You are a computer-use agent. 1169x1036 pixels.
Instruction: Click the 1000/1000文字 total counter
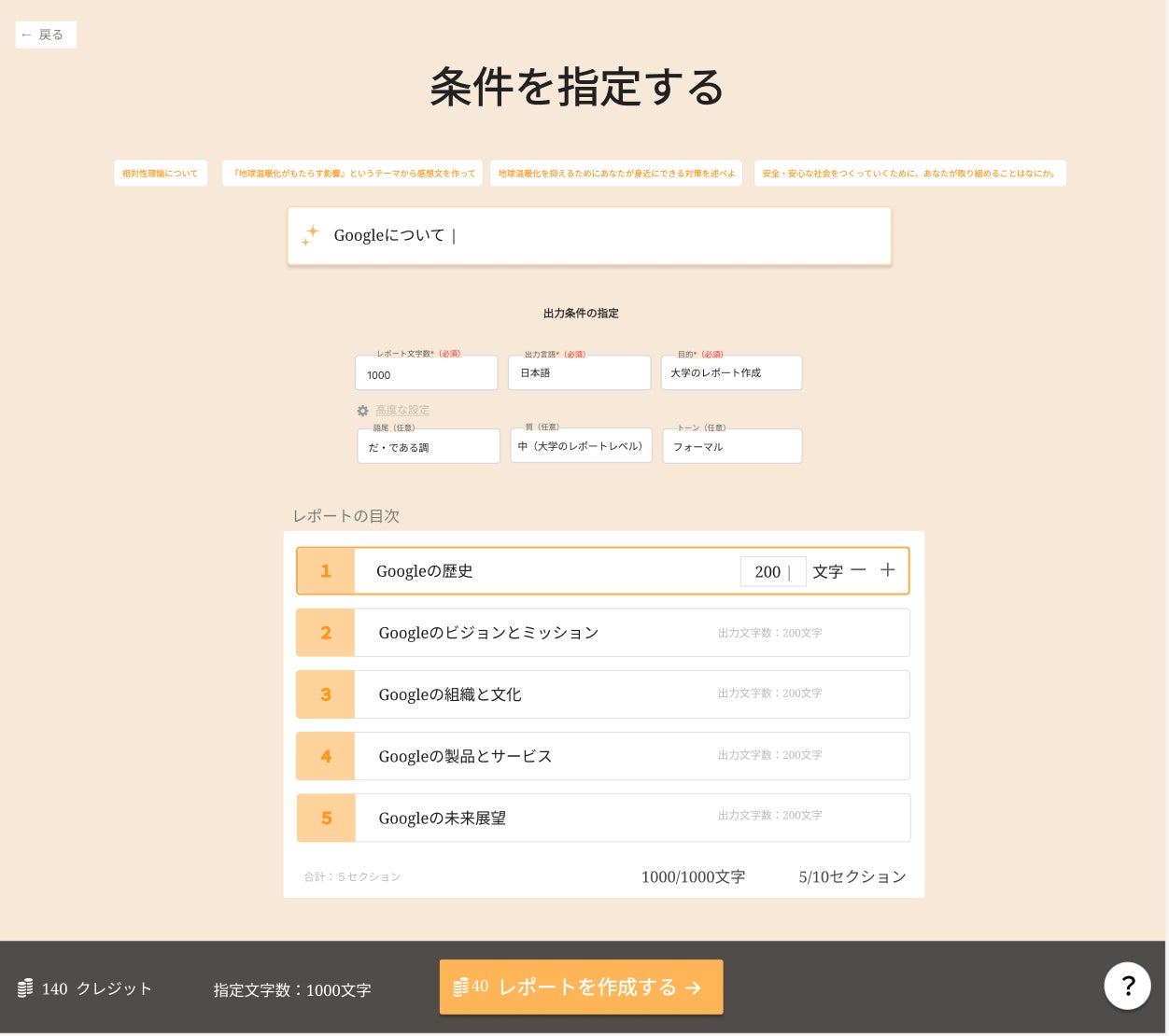[x=693, y=877]
